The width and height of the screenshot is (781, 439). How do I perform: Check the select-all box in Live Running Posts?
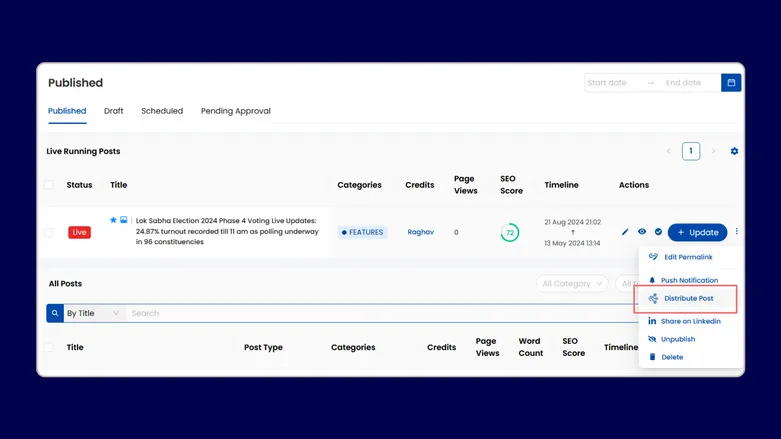coord(49,185)
